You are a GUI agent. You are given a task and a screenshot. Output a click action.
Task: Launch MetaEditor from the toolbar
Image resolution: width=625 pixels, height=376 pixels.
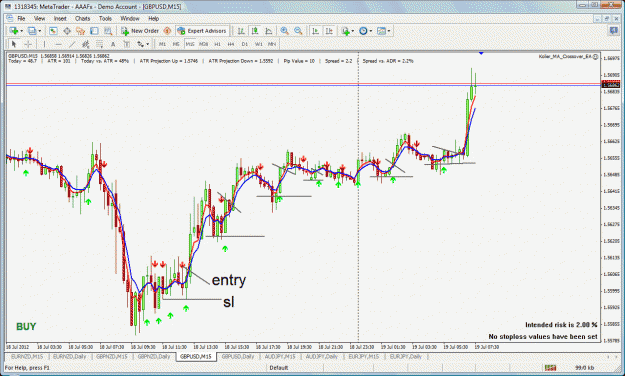167,31
